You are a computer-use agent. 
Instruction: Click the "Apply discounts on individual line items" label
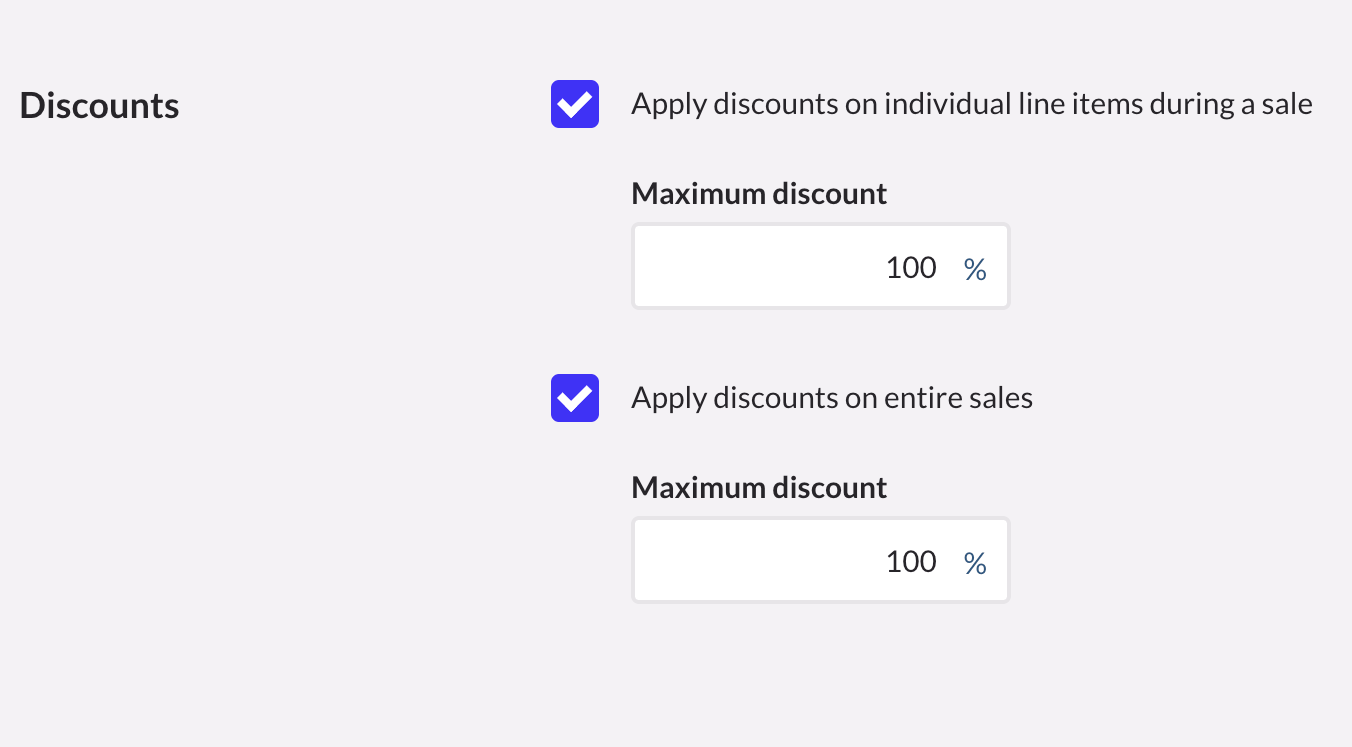[x=971, y=104]
